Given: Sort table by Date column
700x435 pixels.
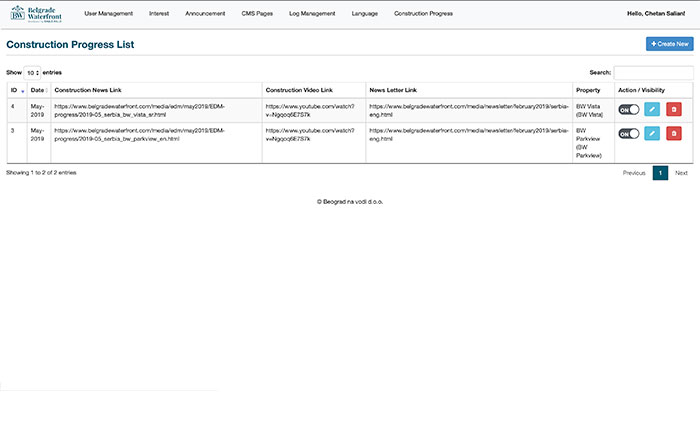Looking at the screenshot, I should tap(38, 90).
